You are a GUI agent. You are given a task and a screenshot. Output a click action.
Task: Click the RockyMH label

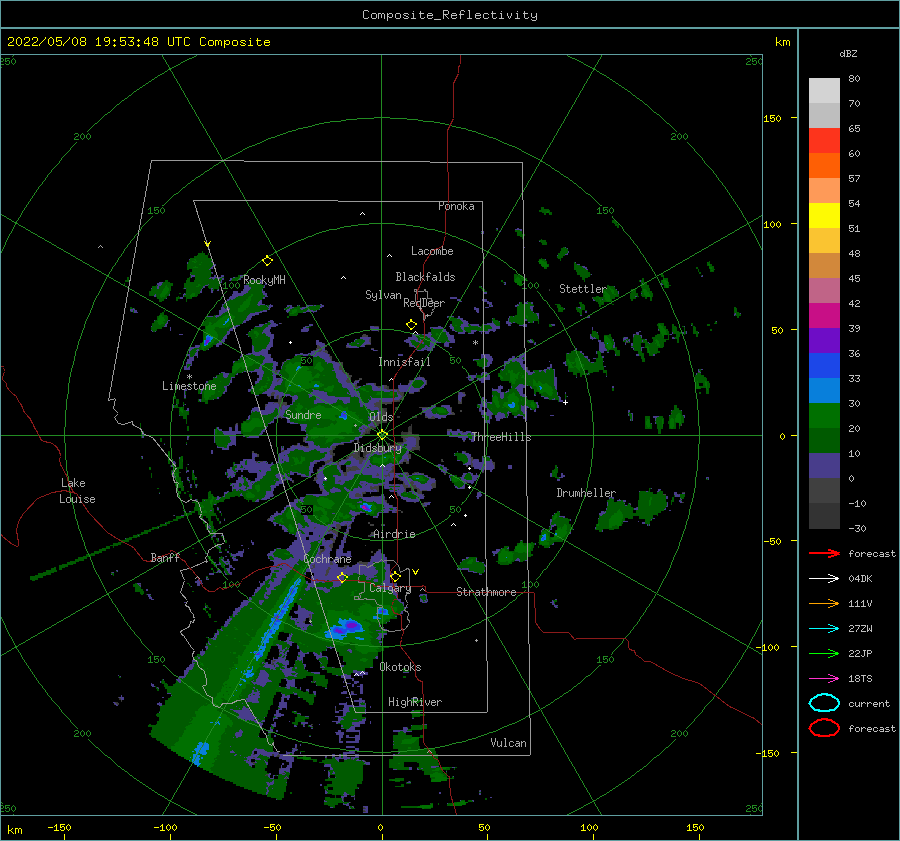tap(264, 280)
